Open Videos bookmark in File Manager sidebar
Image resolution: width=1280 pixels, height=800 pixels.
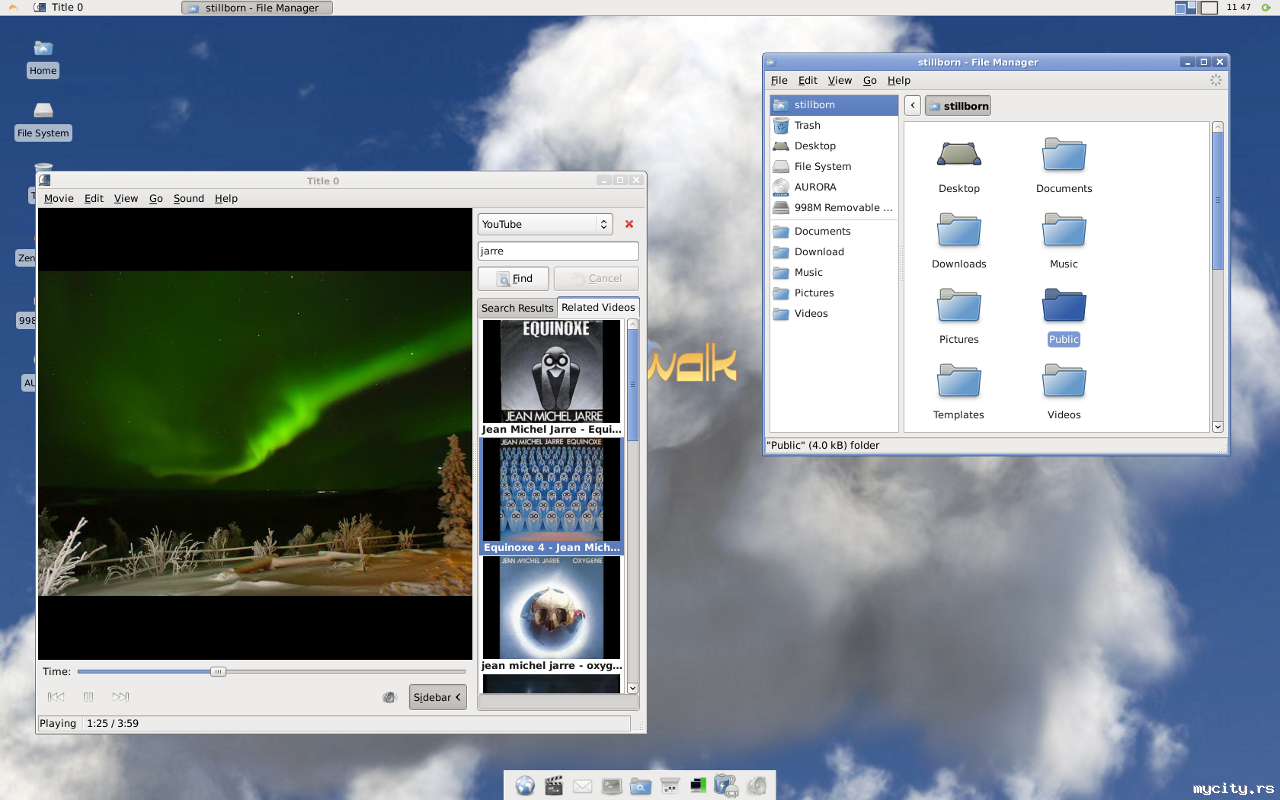coord(834,314)
